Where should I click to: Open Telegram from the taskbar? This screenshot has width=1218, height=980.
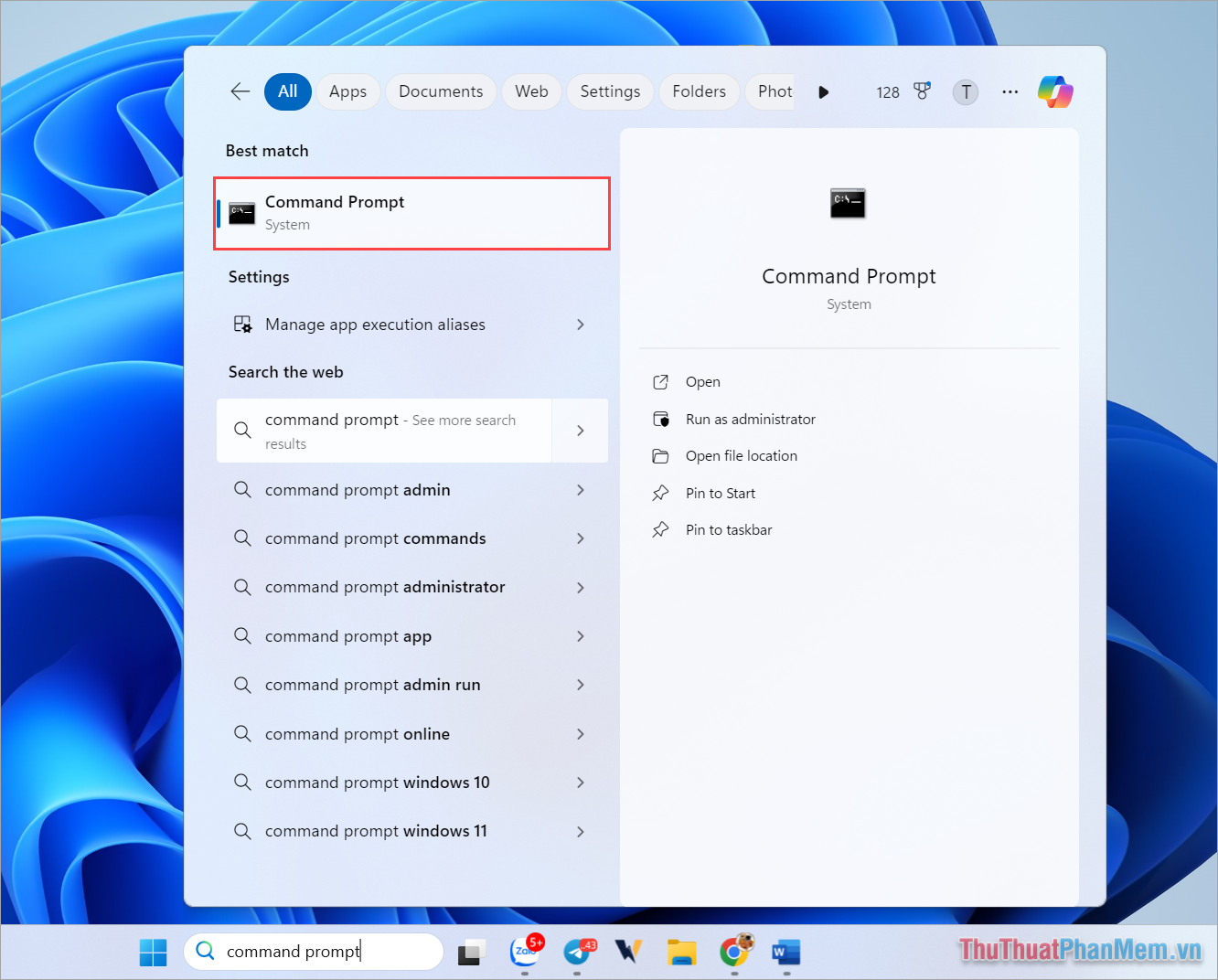click(578, 952)
